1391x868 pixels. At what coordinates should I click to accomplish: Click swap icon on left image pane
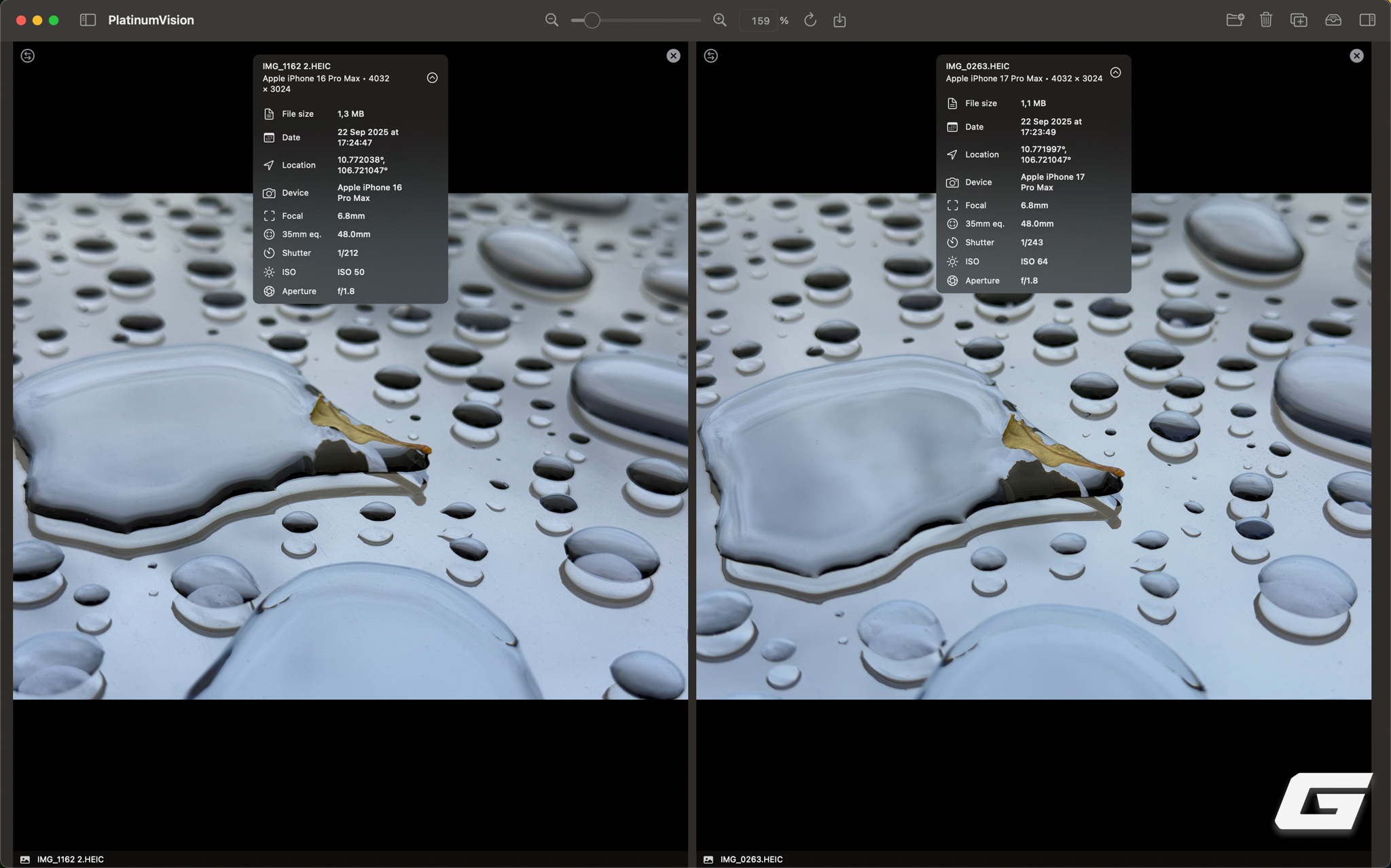(28, 56)
